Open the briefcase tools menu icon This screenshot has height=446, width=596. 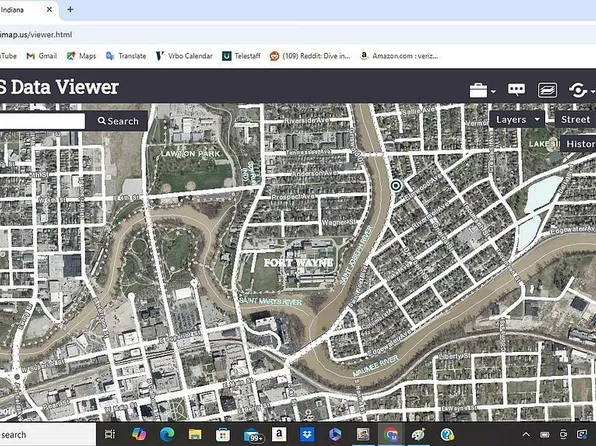pos(478,90)
